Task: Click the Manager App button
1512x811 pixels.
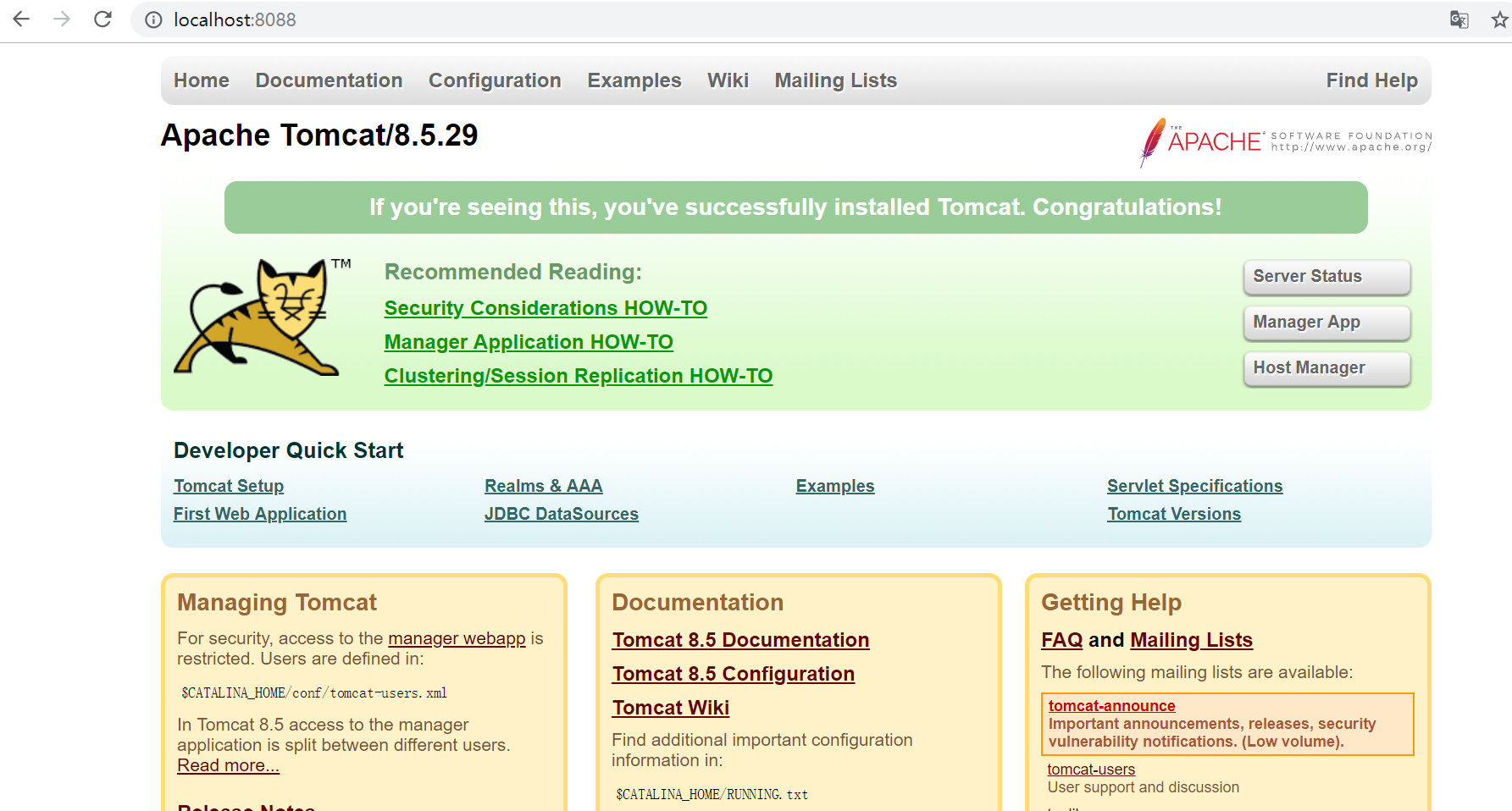Action: (1327, 323)
